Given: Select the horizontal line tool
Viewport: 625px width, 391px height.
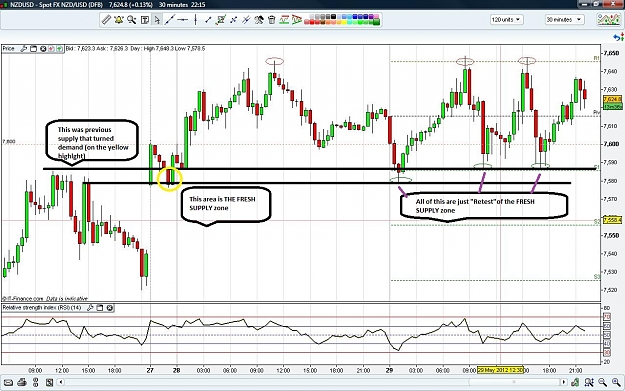Looking at the screenshot, I should point(183,20).
